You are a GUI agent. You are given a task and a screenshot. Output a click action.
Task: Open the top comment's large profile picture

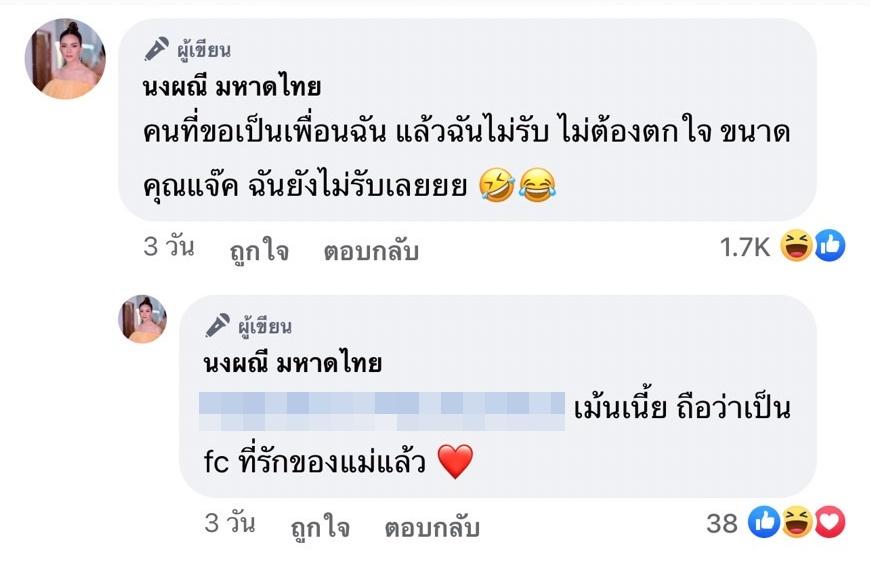click(x=65, y=59)
